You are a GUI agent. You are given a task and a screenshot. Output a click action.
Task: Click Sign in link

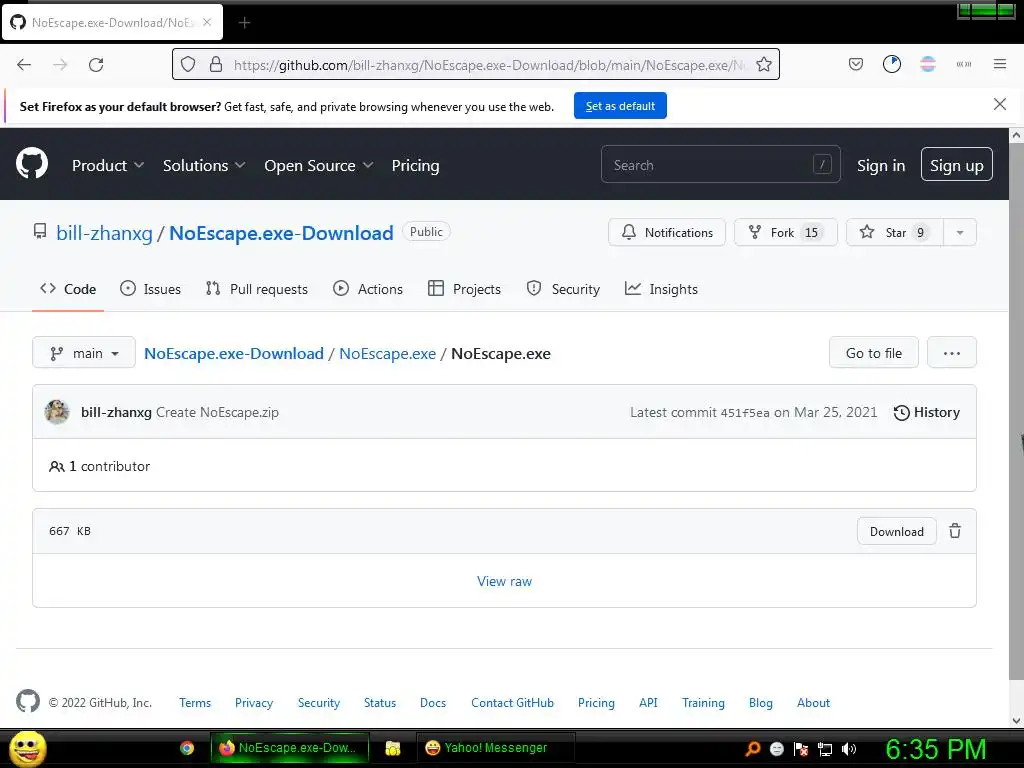click(x=881, y=165)
